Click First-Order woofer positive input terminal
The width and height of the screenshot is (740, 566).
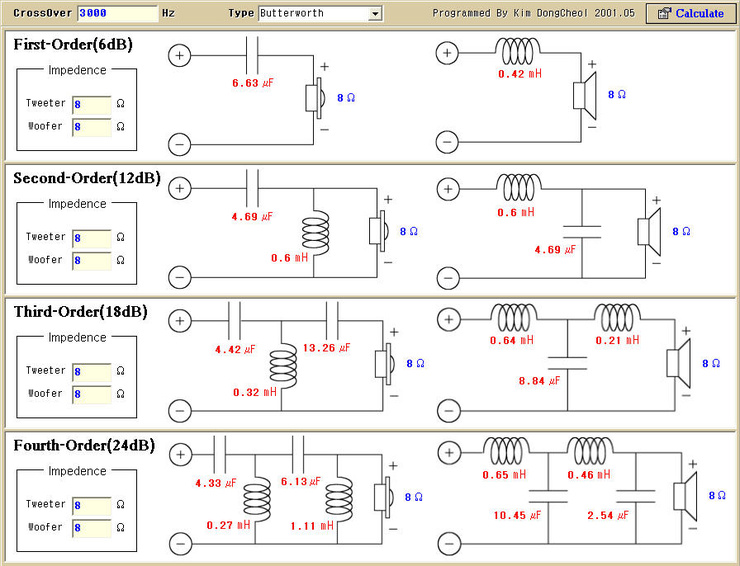[447, 52]
